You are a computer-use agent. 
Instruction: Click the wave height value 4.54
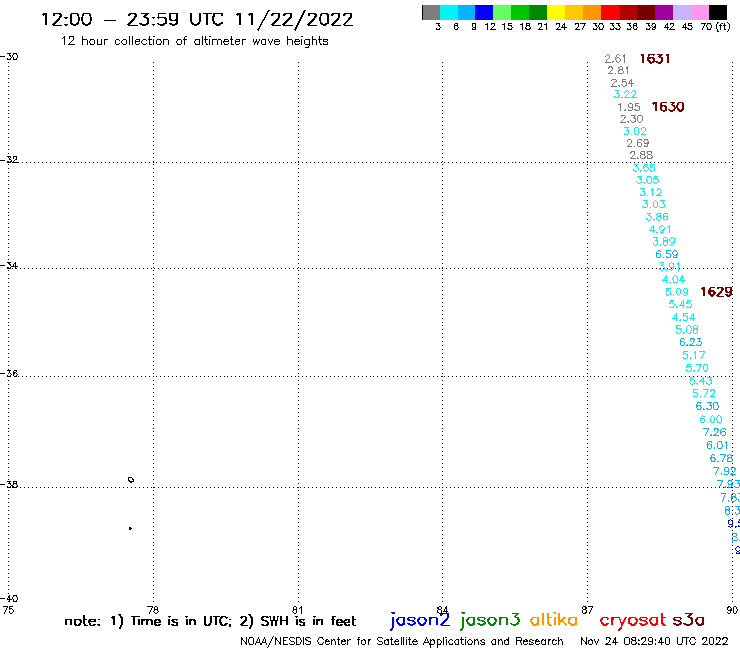(x=683, y=317)
